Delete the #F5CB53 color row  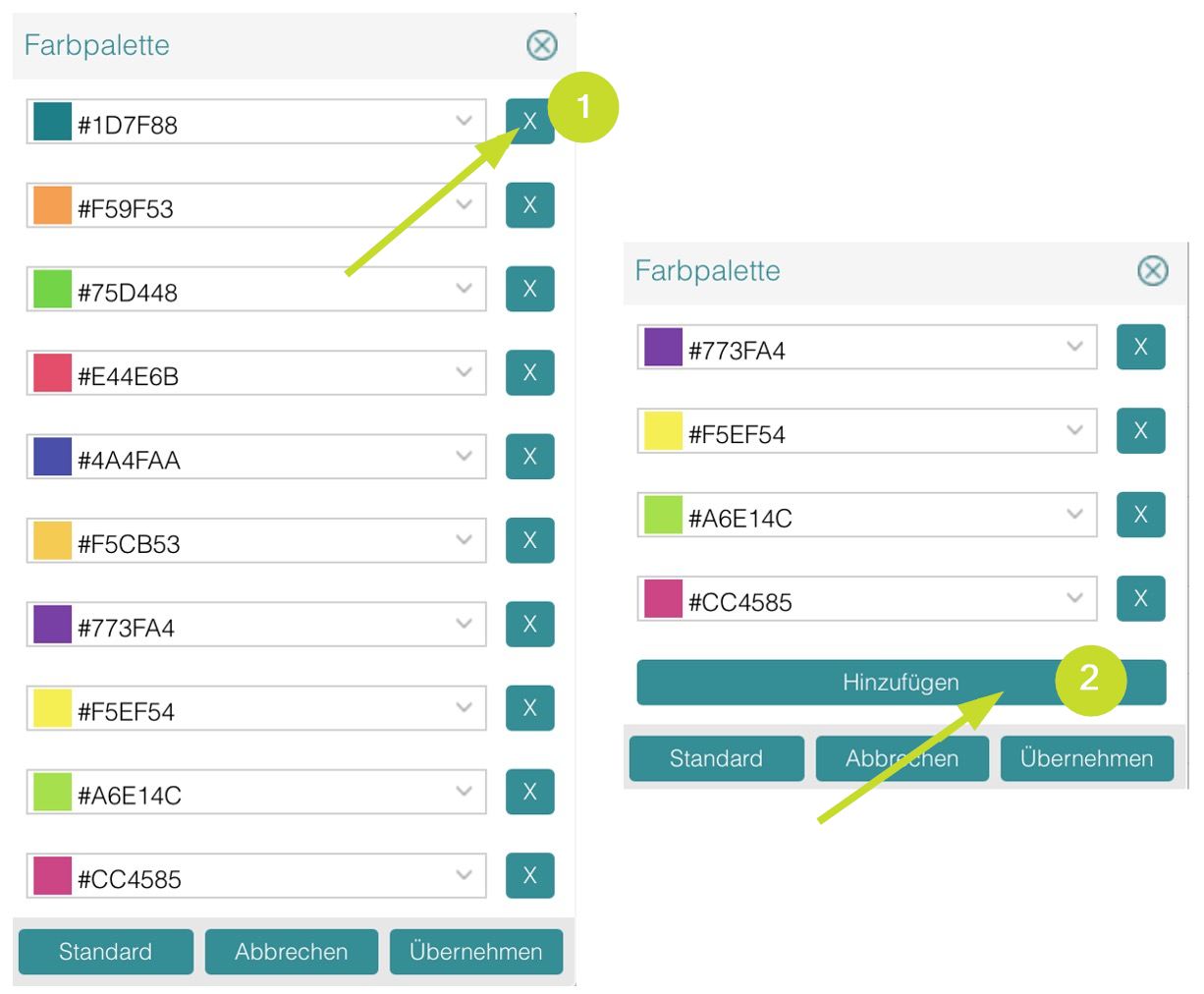[529, 540]
